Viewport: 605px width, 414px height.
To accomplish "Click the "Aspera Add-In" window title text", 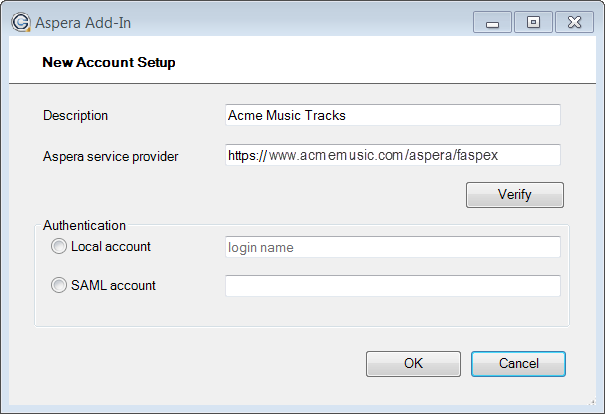I will (83, 23).
